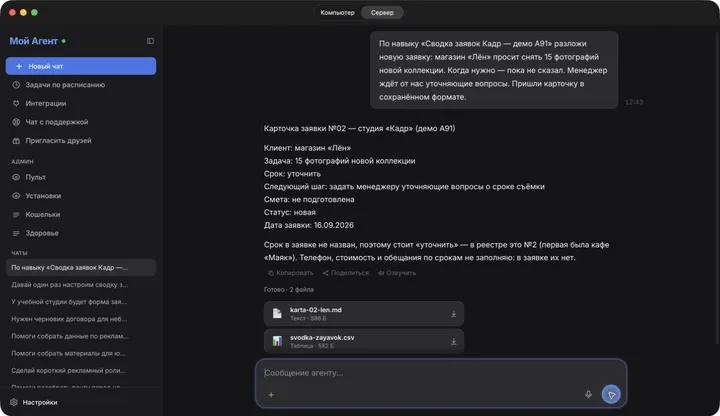Open the Кошельки admin page
720x416 pixels.
(81, 214)
